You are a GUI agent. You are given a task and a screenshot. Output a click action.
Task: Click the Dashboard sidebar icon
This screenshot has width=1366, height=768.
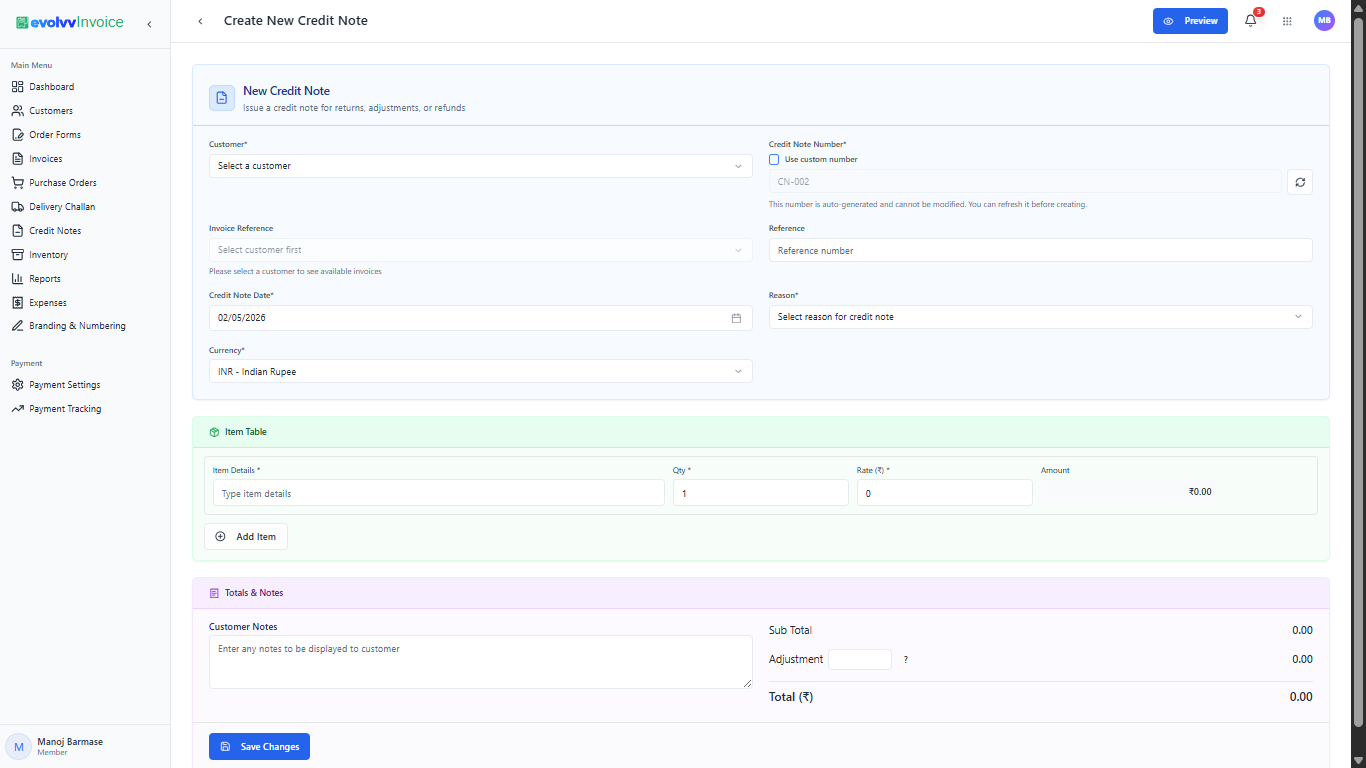(18, 87)
